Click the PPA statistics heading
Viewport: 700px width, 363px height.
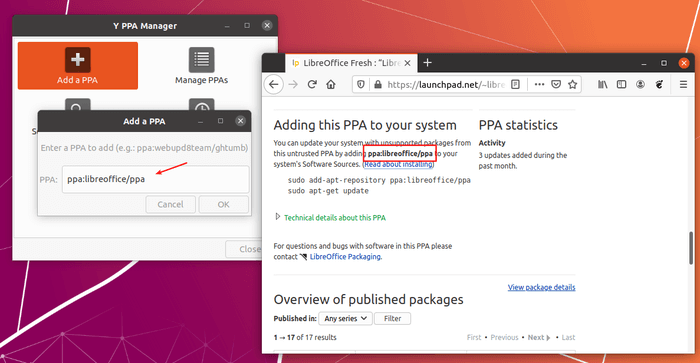pos(518,125)
